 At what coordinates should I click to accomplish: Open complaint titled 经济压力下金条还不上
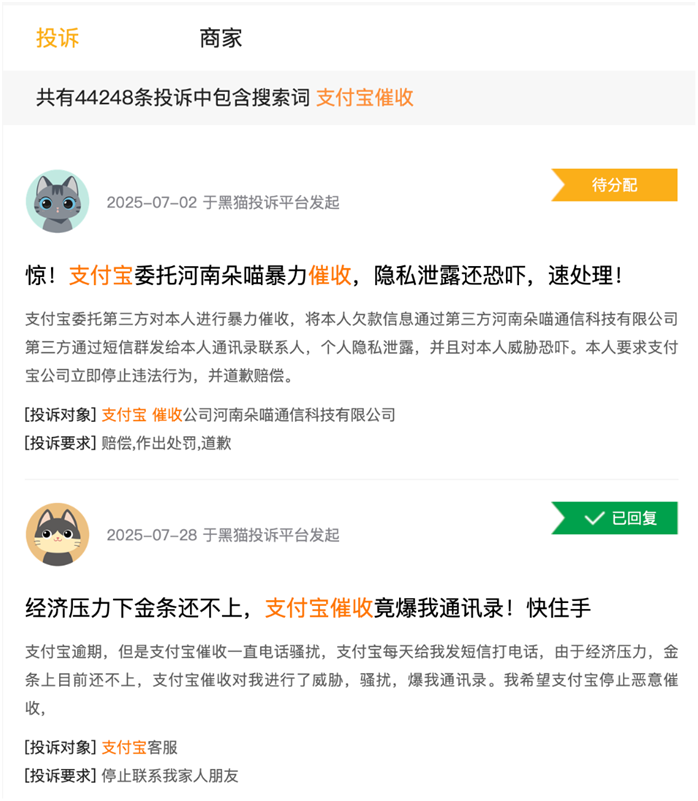308,608
